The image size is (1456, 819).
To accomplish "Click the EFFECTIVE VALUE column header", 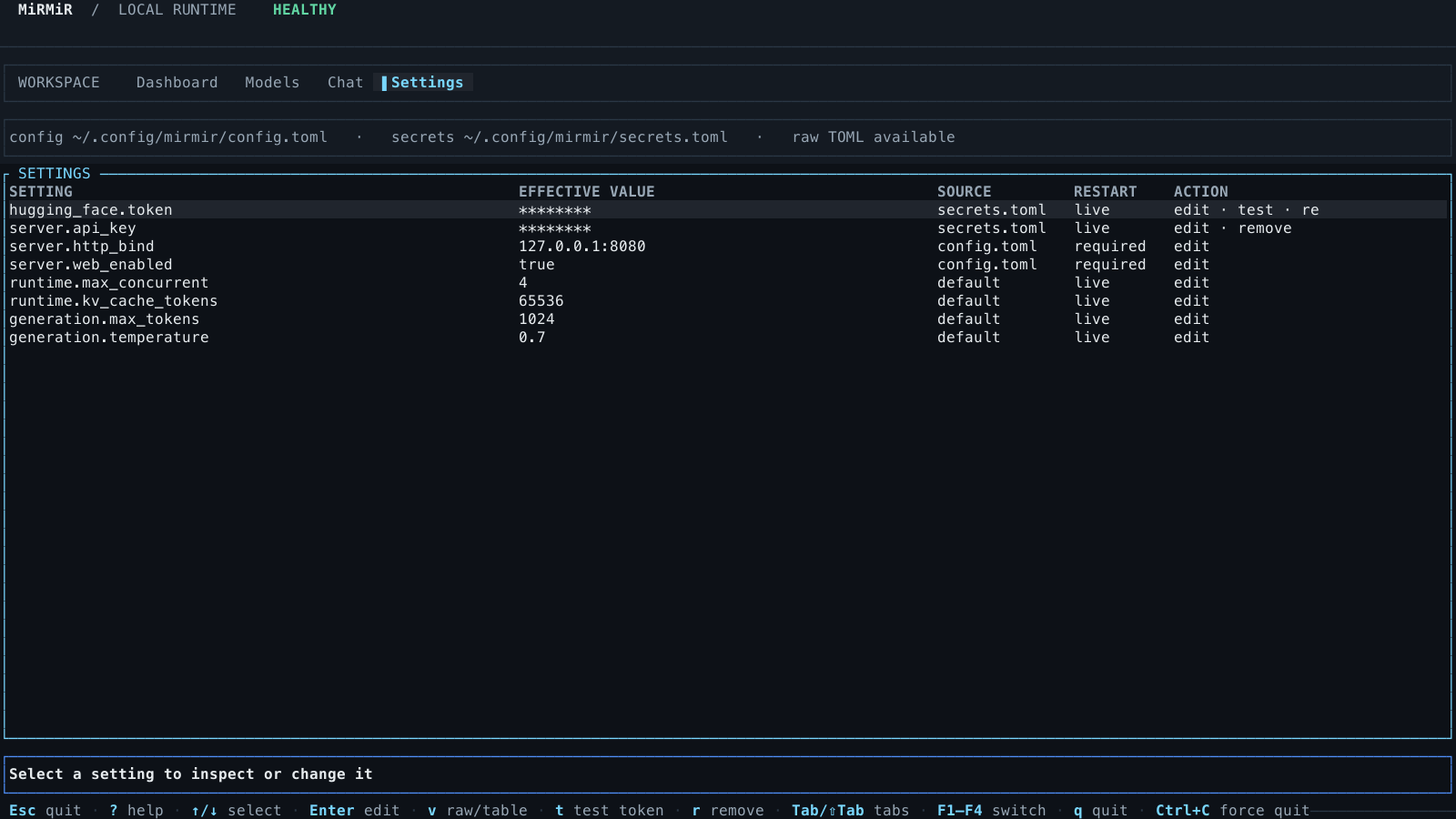I will point(587,192).
